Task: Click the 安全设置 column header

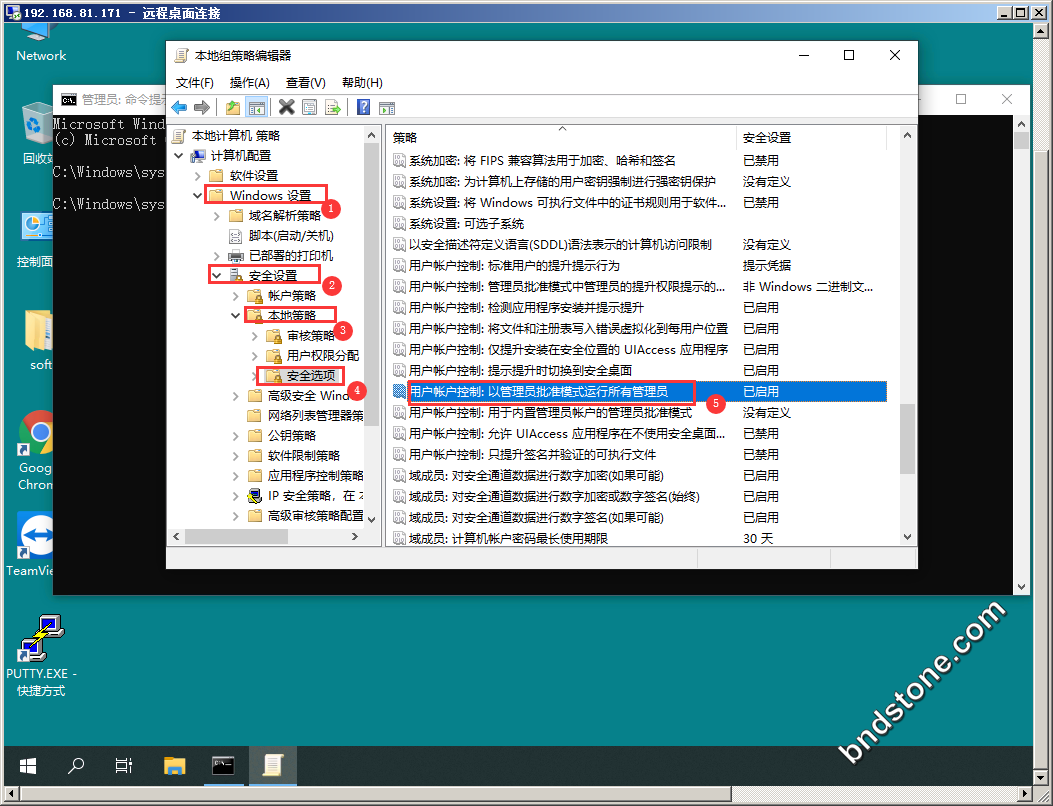Action: (x=767, y=138)
